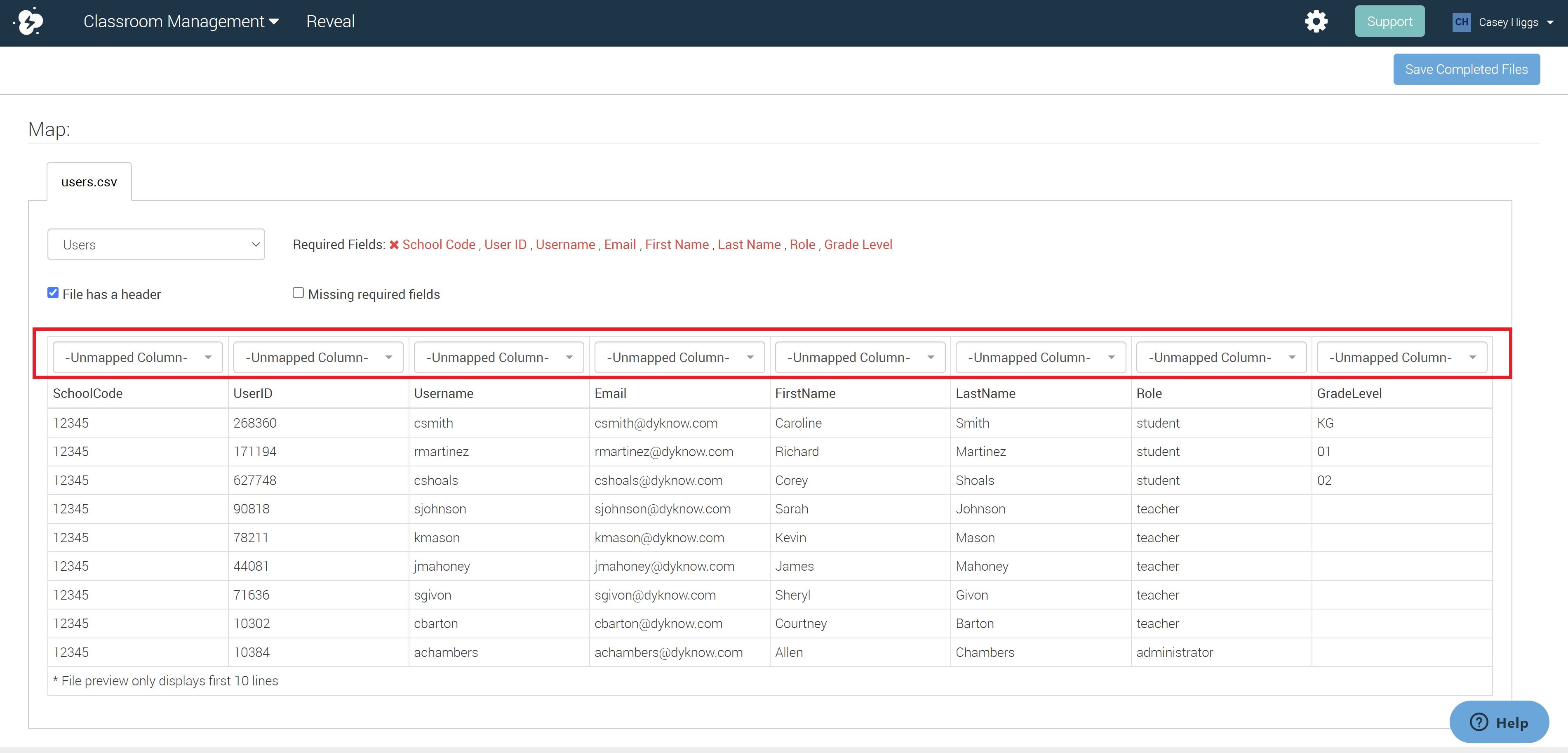Open the Reveal menu item

pyautogui.click(x=330, y=21)
